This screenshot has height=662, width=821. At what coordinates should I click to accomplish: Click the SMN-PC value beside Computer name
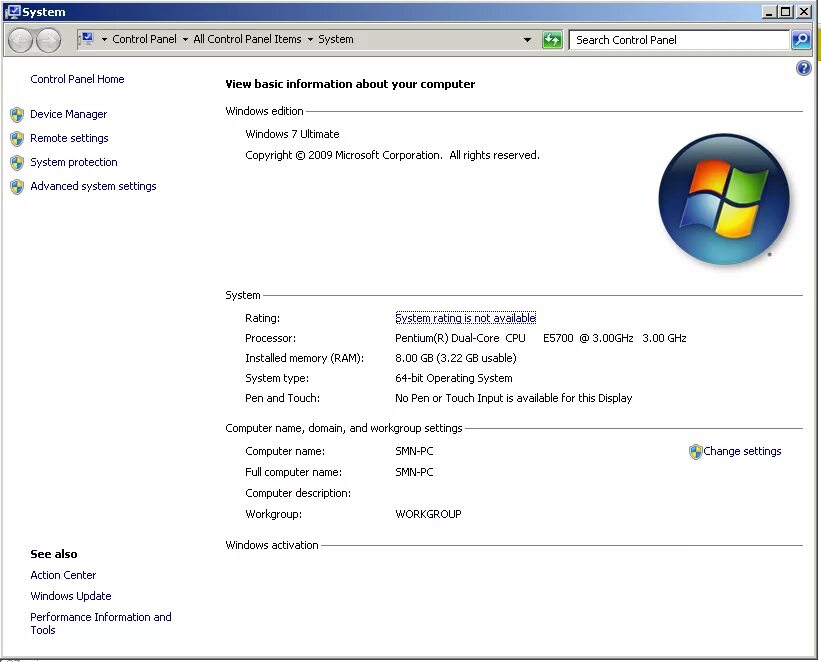(414, 451)
